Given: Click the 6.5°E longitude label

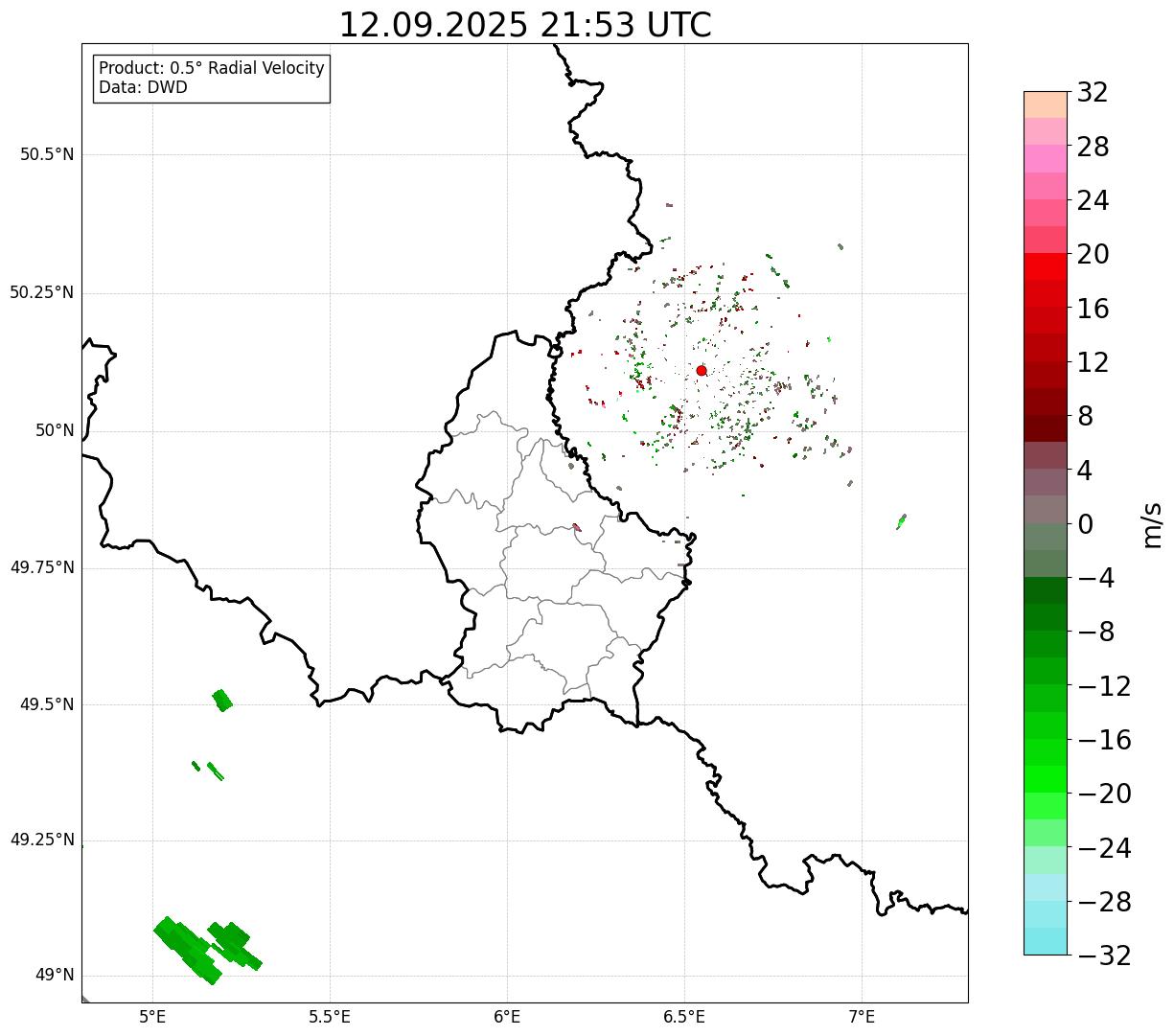Looking at the screenshot, I should [684, 1016].
